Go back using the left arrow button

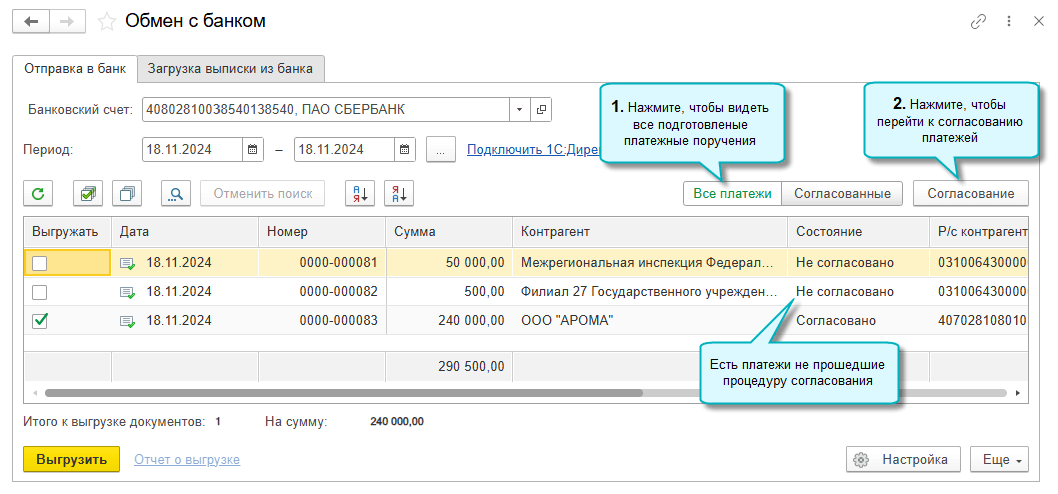pos(32,22)
